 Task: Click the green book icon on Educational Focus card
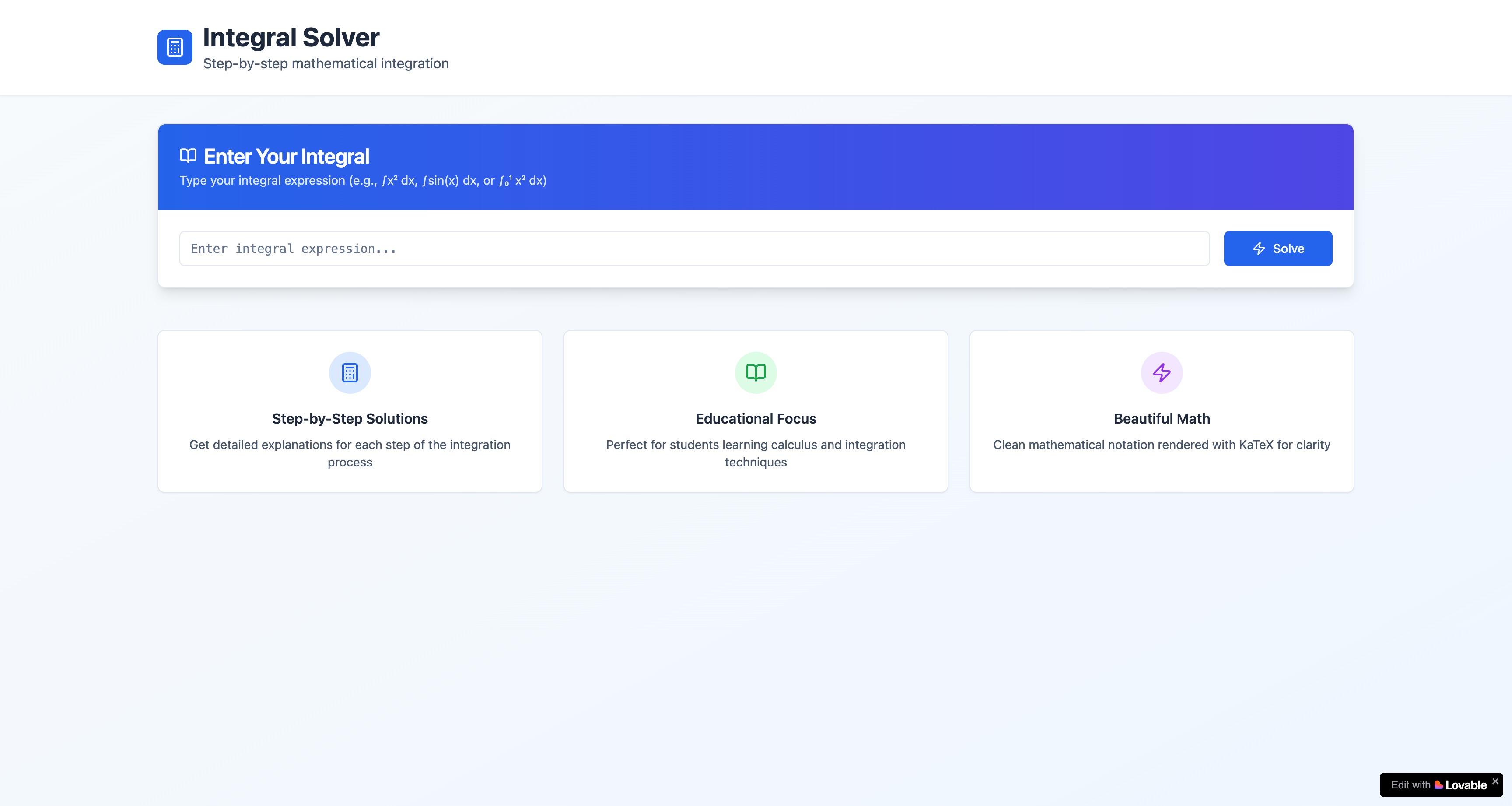click(756, 373)
